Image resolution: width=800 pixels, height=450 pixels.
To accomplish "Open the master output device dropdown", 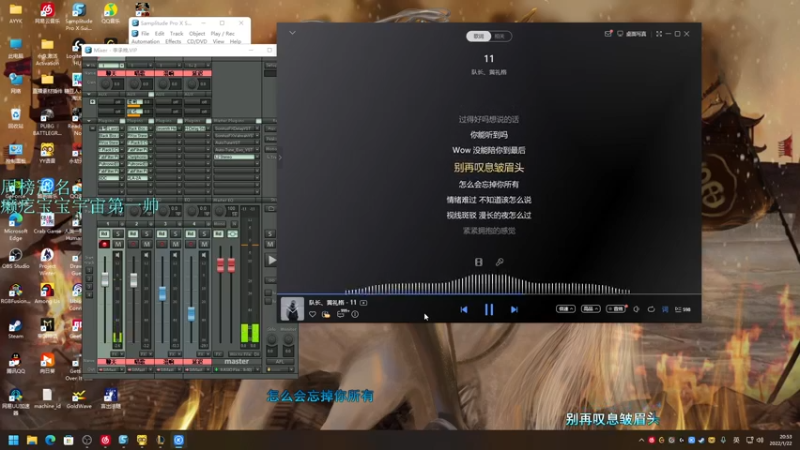I will (x=239, y=369).
